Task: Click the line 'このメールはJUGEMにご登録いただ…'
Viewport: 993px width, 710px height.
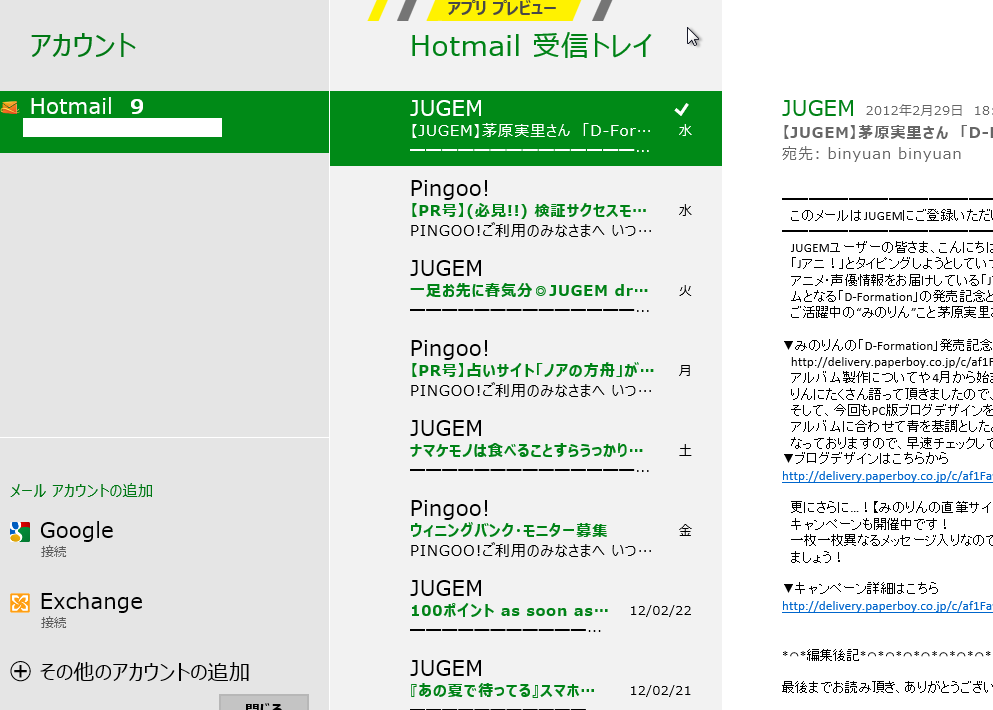Action: [x=890, y=215]
